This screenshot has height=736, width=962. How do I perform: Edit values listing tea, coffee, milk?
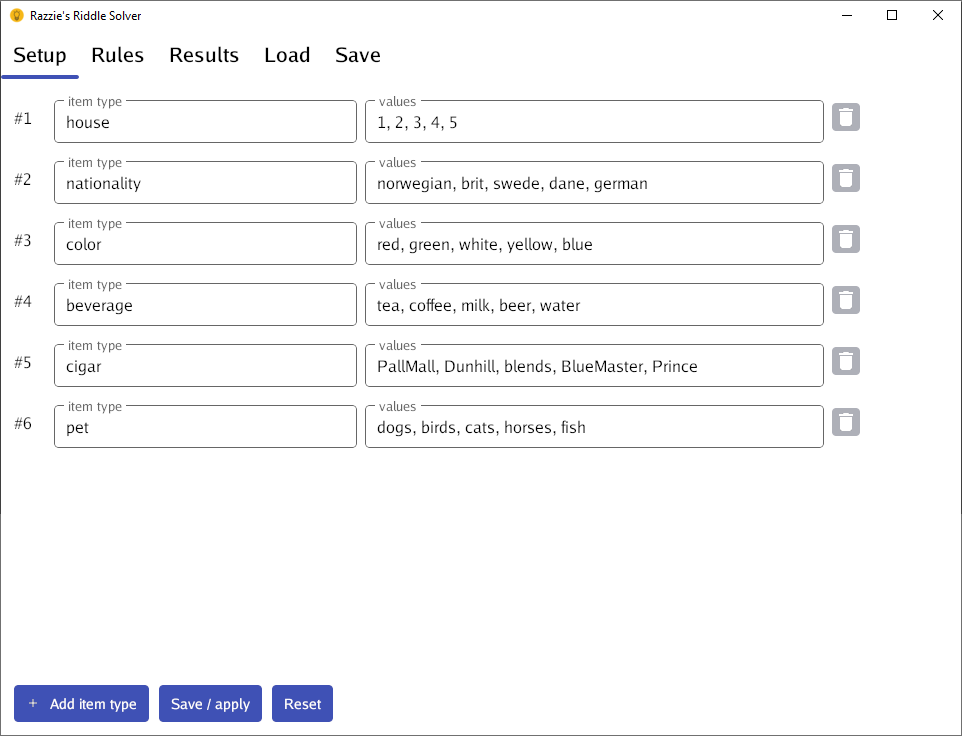(595, 304)
